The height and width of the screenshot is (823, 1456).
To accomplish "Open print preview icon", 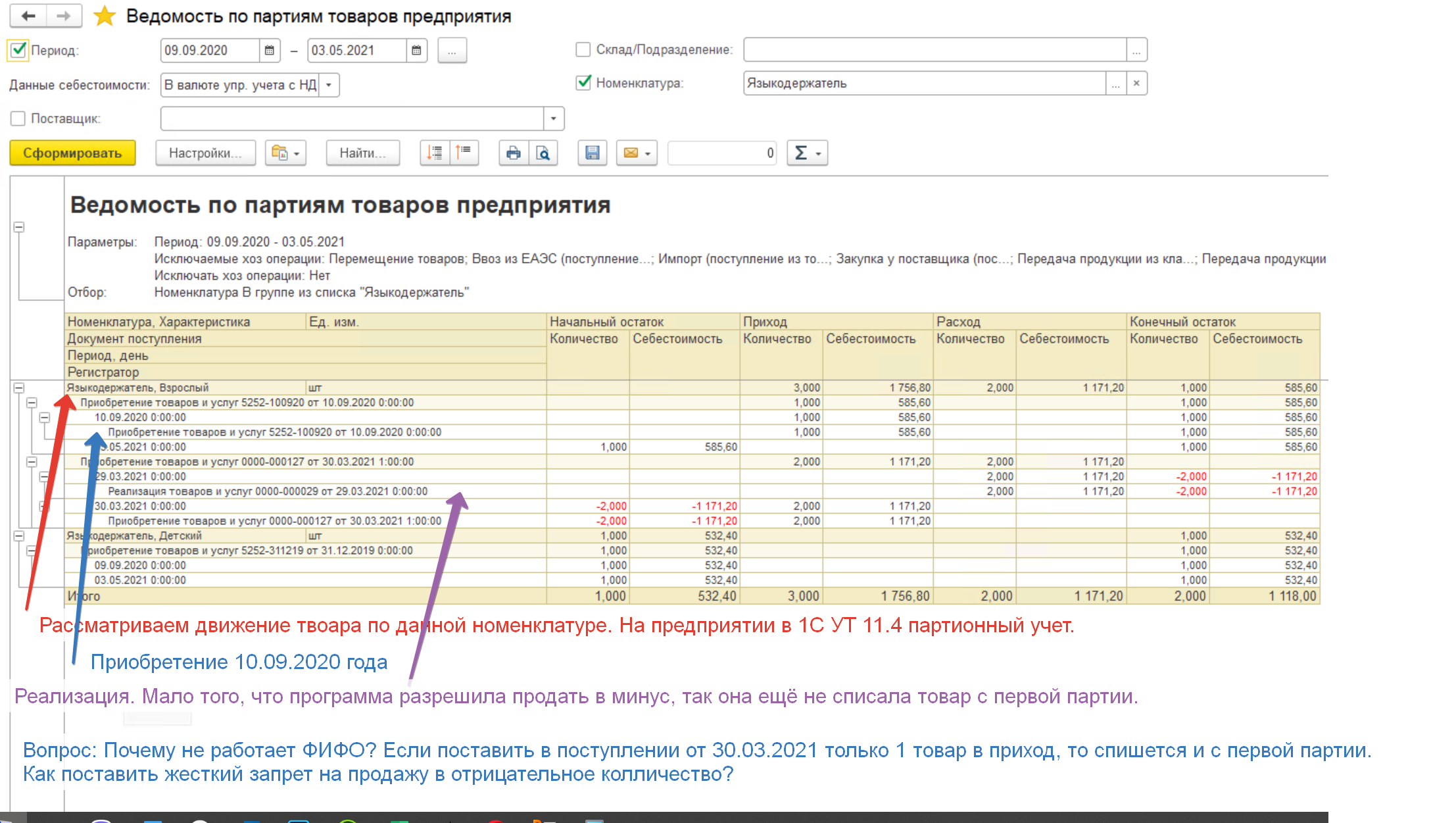I will tap(543, 153).
